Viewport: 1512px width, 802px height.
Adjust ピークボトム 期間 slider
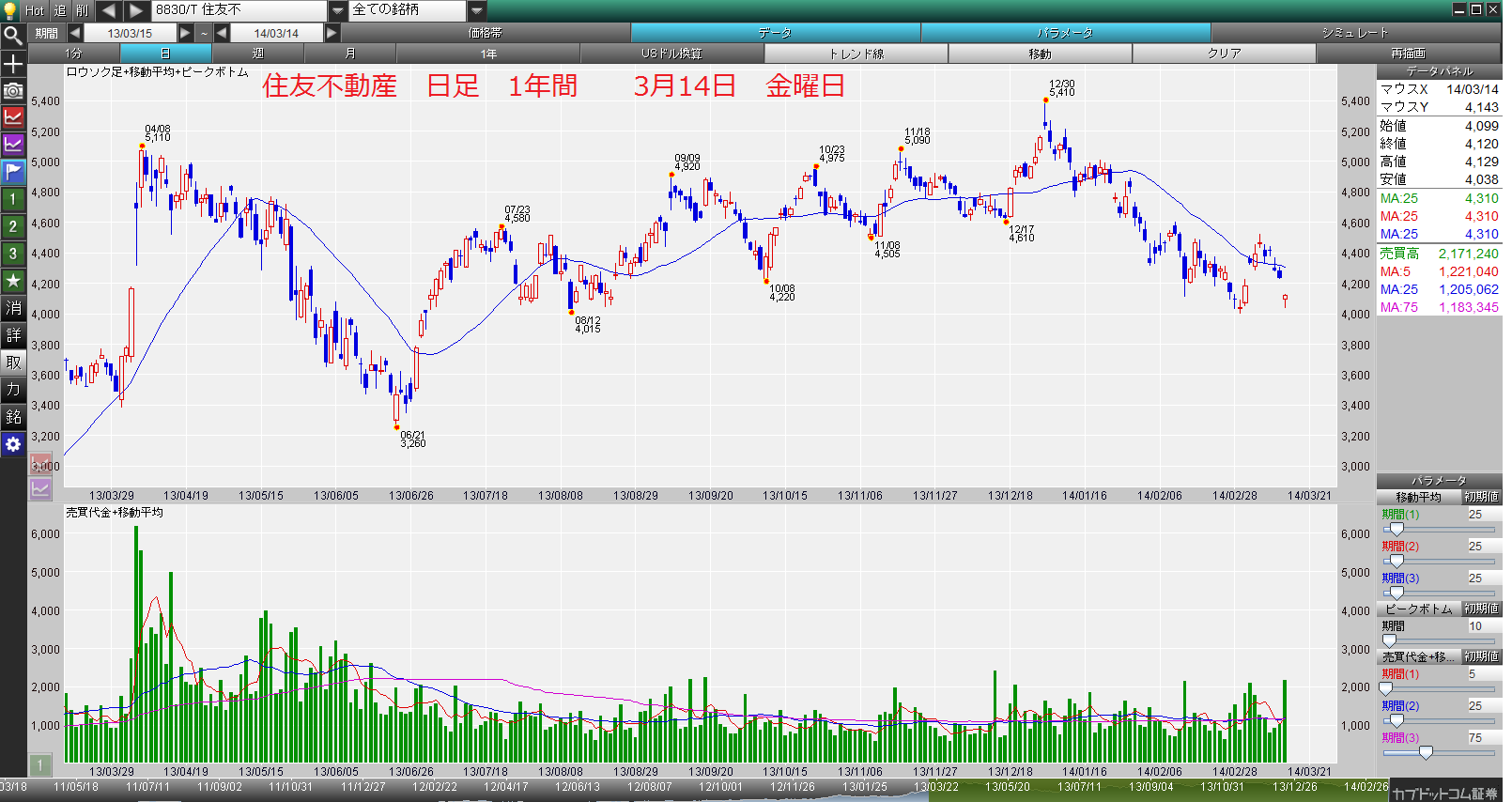tap(1389, 641)
